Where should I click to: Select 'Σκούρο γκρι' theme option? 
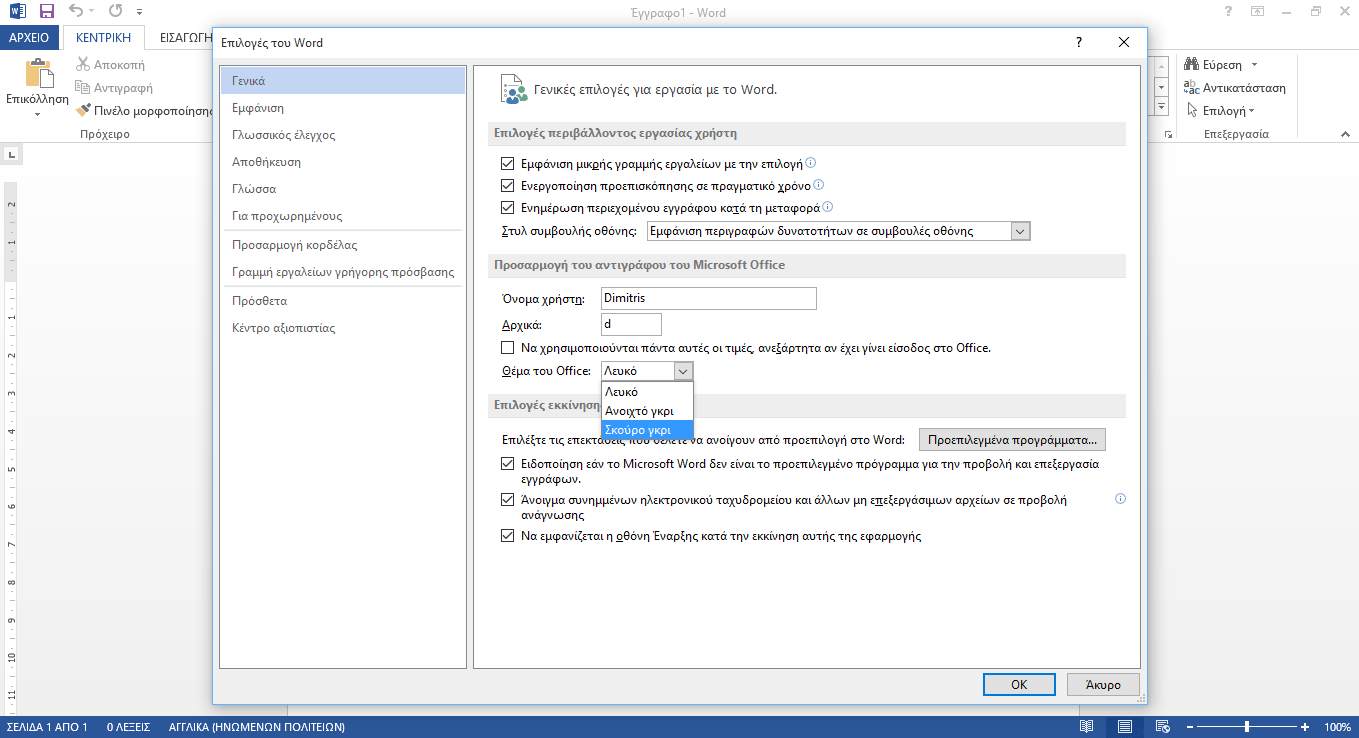coord(637,430)
